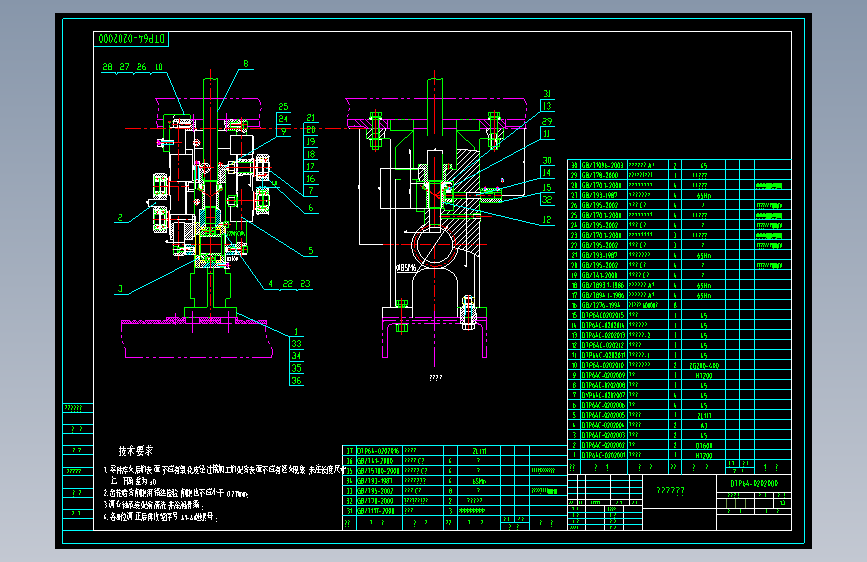Click part callout 3 at lower left
The height and width of the screenshot is (562, 867).
pyautogui.click(x=120, y=289)
